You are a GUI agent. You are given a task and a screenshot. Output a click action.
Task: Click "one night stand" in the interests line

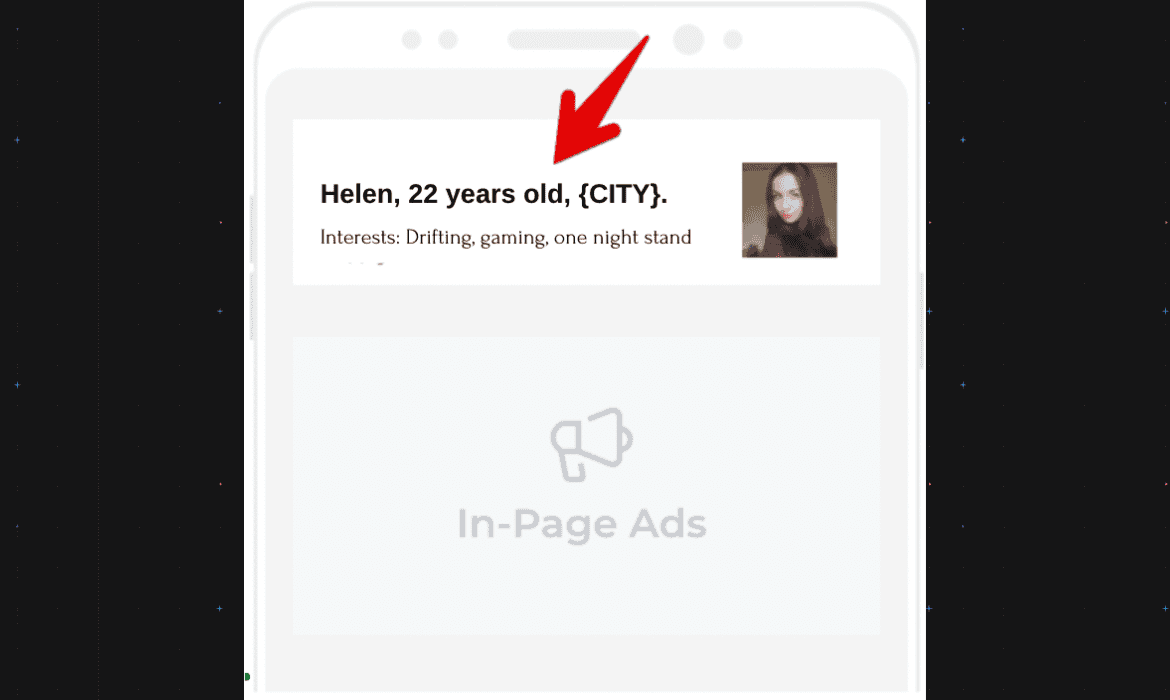(622, 238)
